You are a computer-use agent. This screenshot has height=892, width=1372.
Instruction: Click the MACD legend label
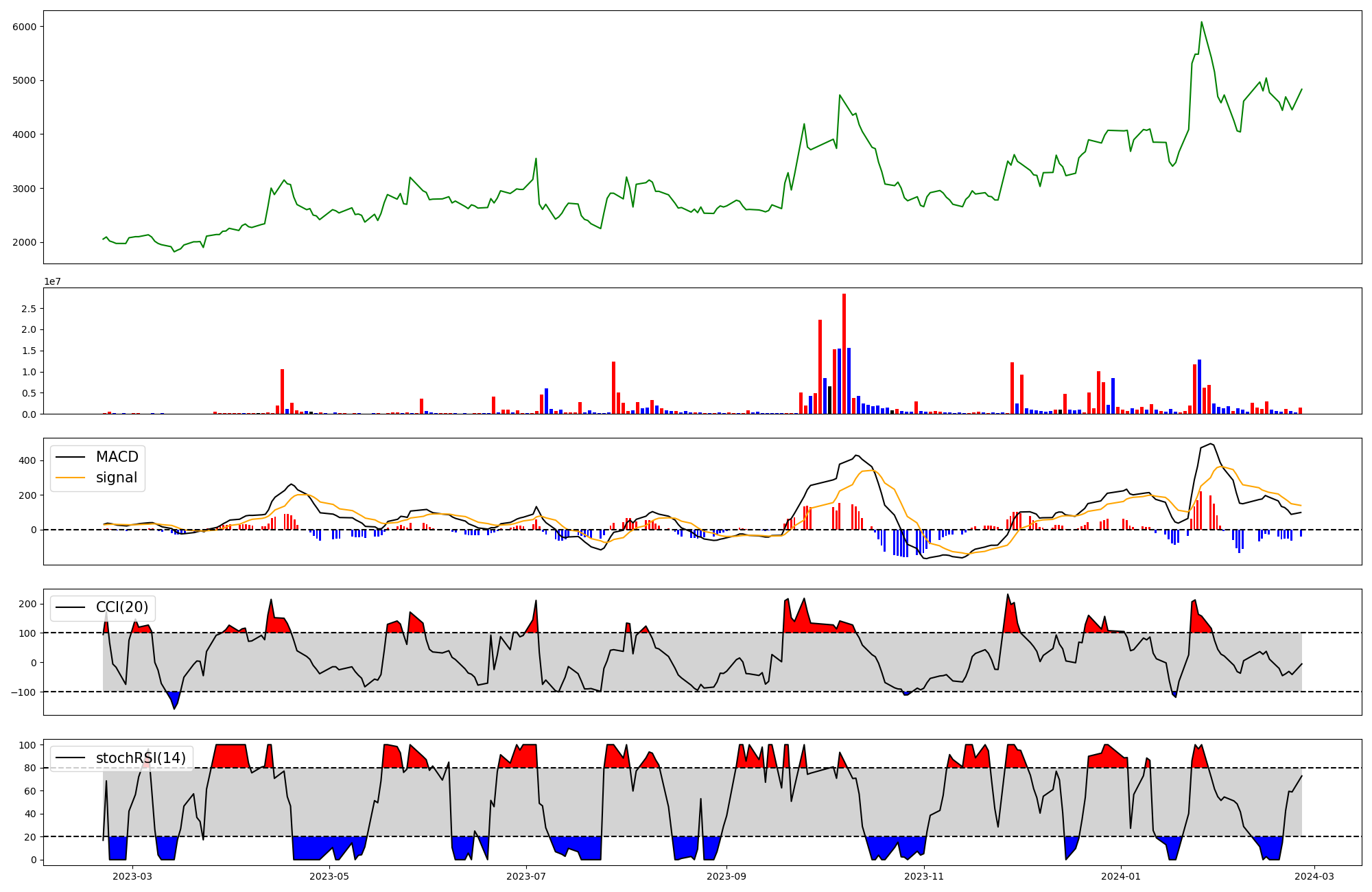(x=117, y=457)
